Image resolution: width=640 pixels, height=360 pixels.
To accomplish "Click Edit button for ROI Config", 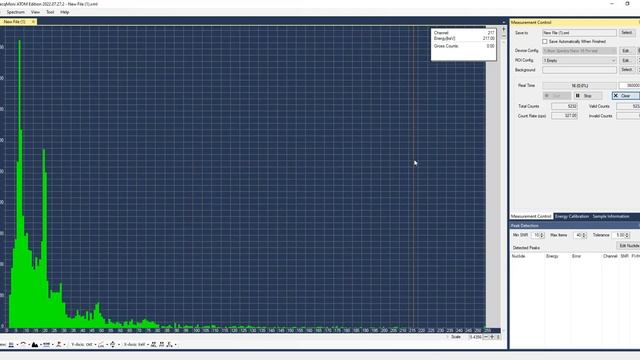I will point(626,60).
